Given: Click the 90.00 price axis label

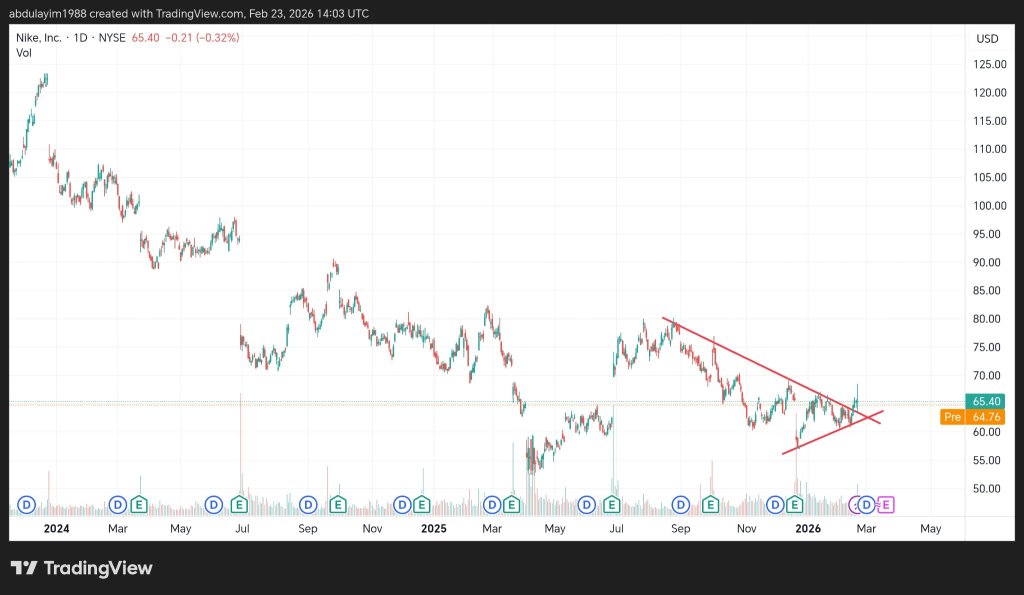Looking at the screenshot, I should click(987, 263).
